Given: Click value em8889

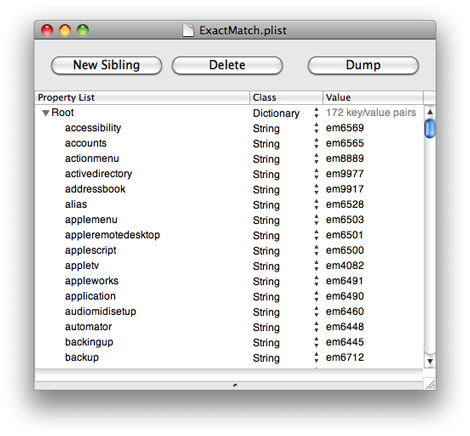Looking at the screenshot, I should click(x=345, y=159).
